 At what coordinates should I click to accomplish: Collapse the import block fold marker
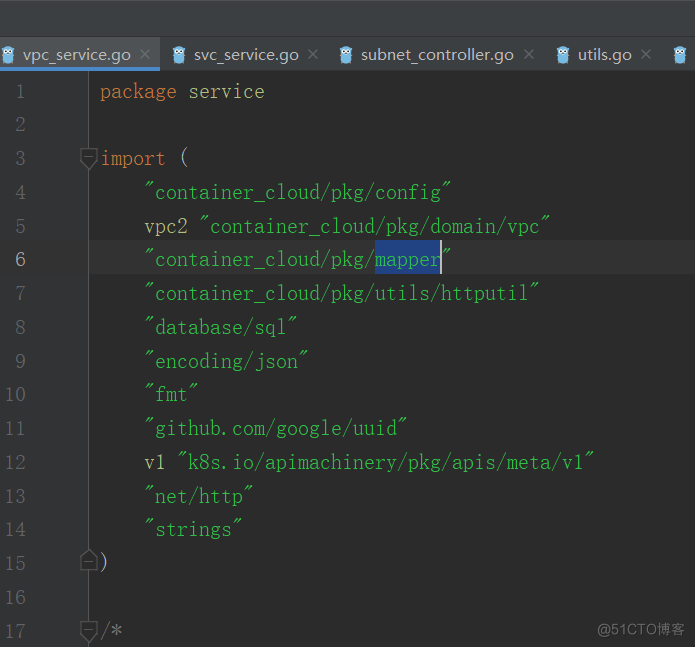pyautogui.click(x=88, y=158)
